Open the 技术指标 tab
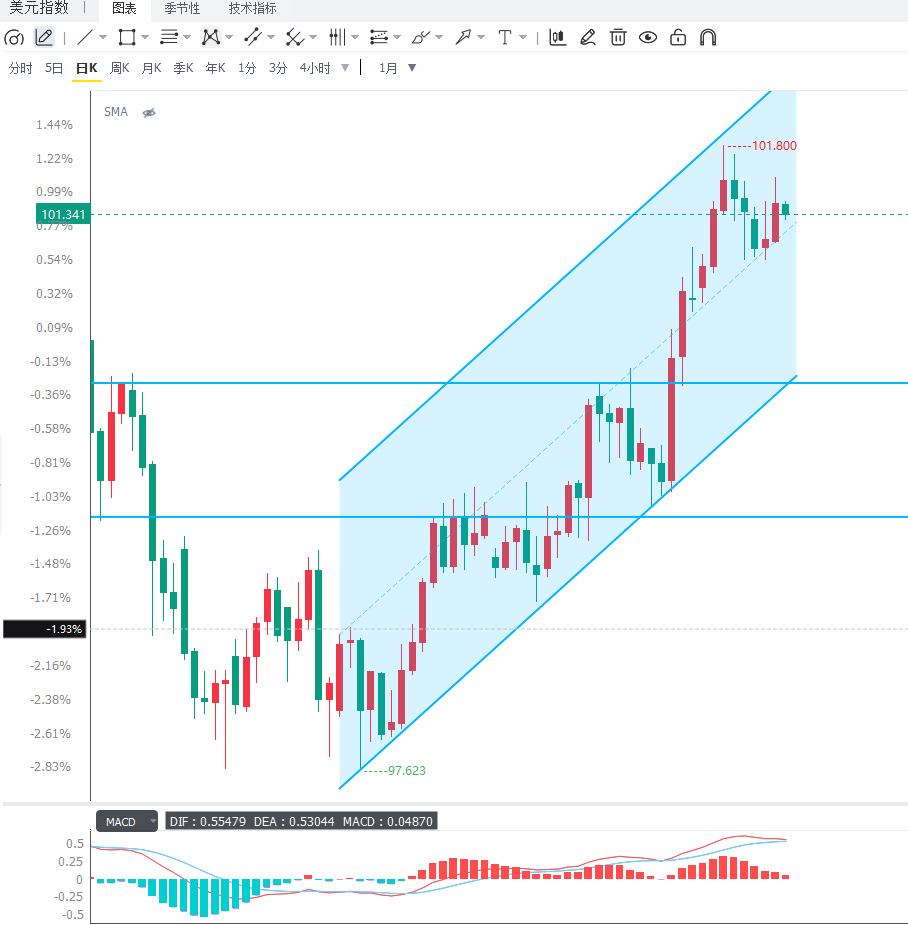This screenshot has width=908, height=925. tap(253, 9)
